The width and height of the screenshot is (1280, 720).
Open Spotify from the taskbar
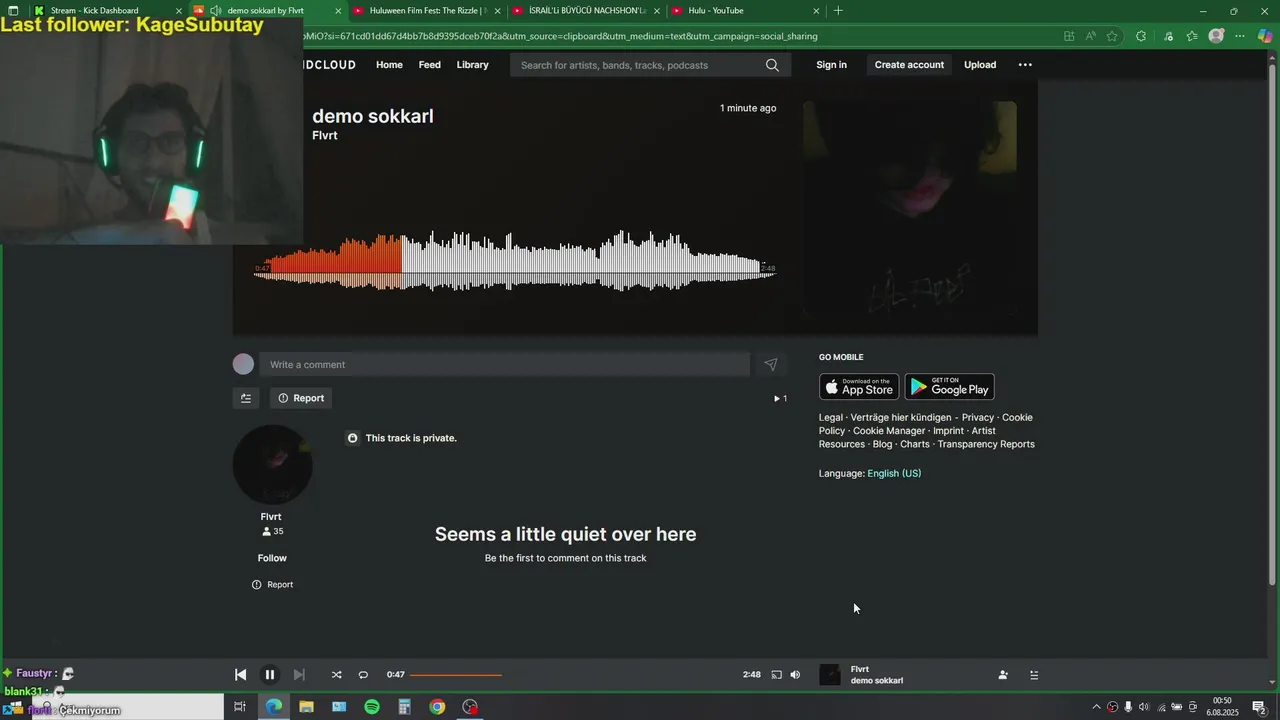(372, 707)
